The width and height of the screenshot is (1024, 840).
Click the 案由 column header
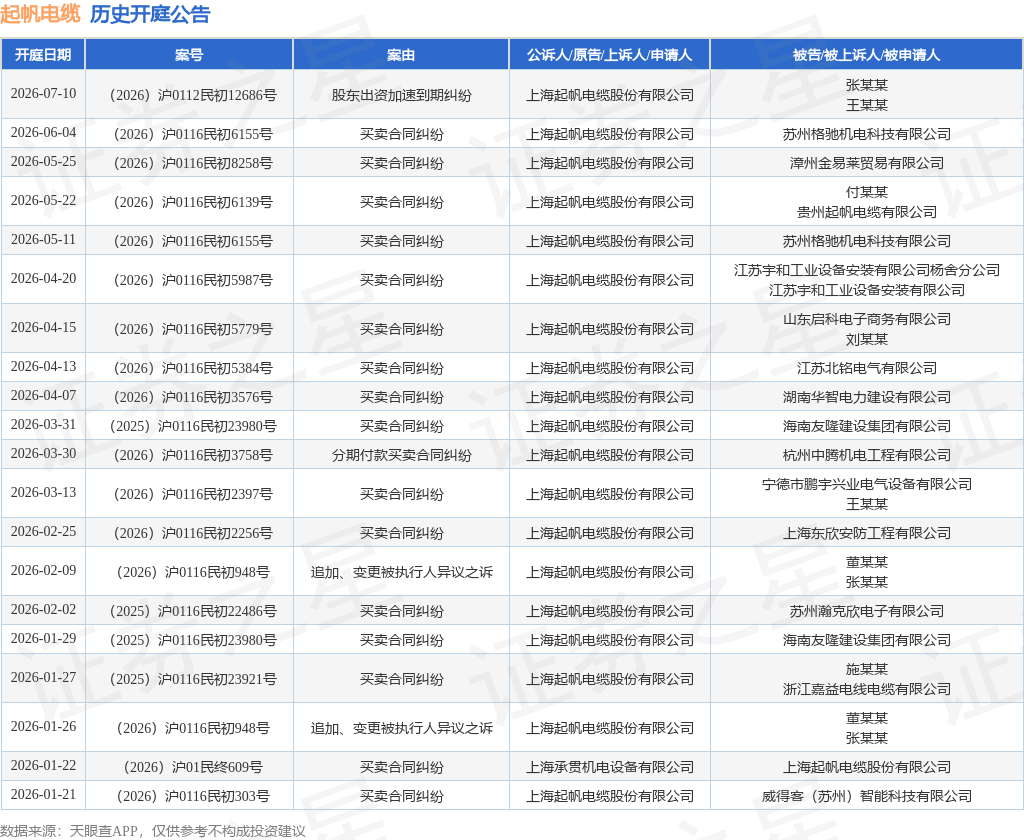pos(401,55)
